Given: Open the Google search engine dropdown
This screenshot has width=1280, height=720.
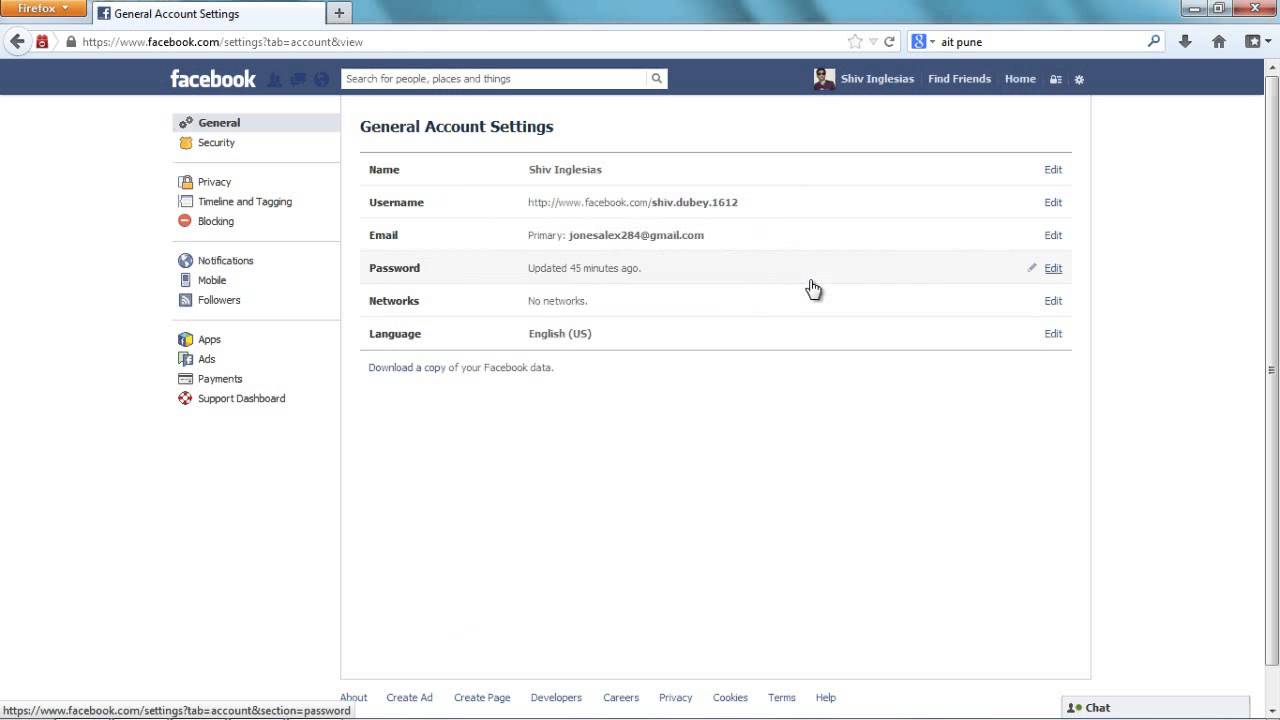Looking at the screenshot, I should [923, 42].
